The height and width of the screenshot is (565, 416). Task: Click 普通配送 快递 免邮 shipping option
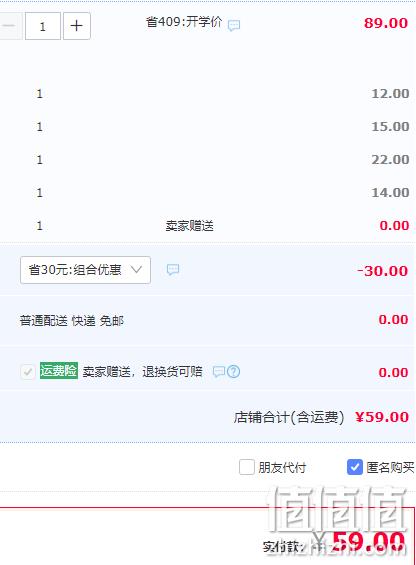[72, 320]
